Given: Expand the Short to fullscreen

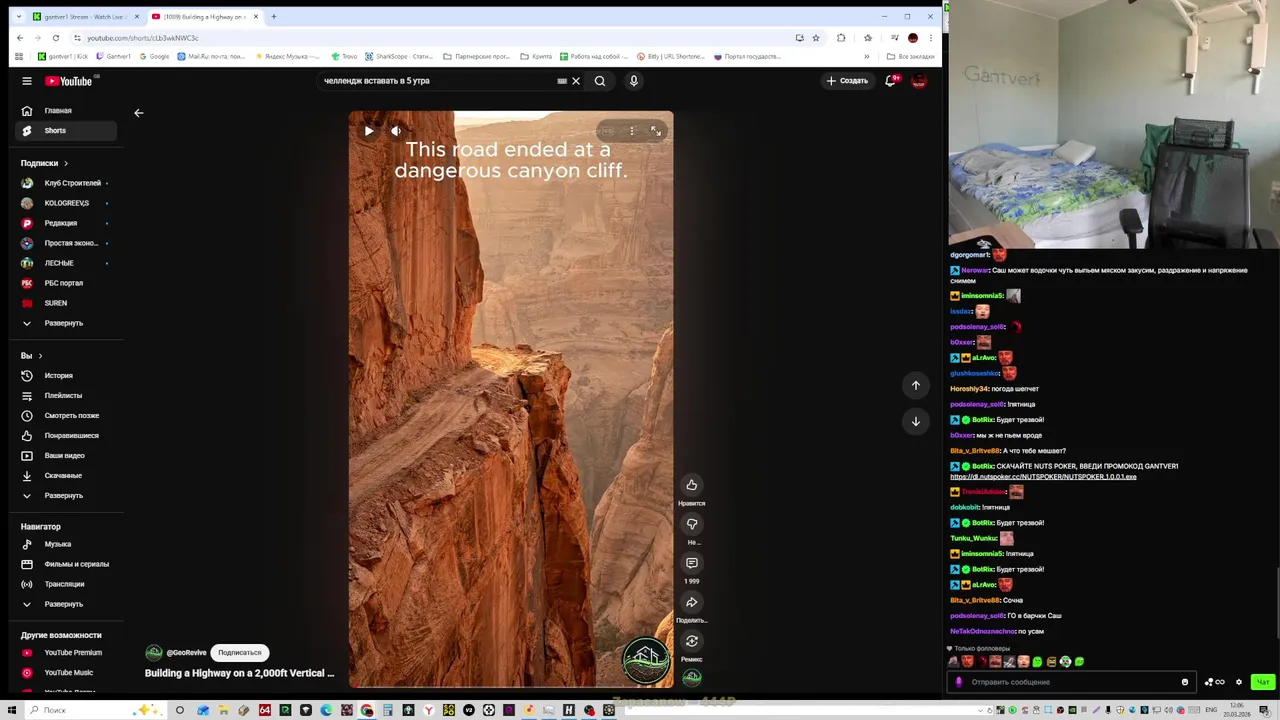Looking at the screenshot, I should click(x=656, y=131).
